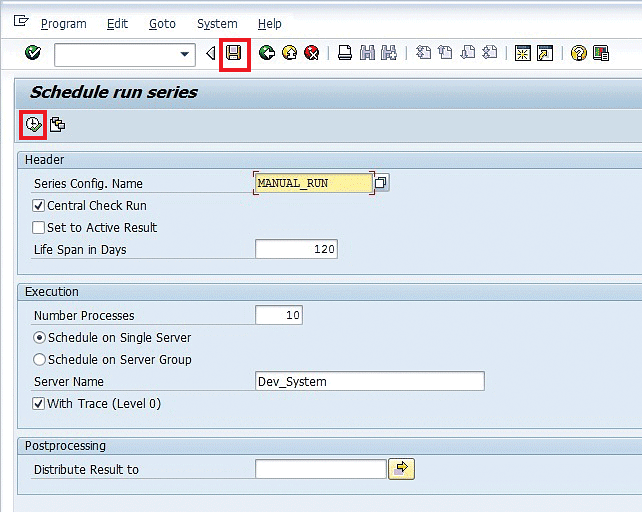The image size is (642, 512).
Task: Click the Life Span in Days field
Action: [296, 249]
